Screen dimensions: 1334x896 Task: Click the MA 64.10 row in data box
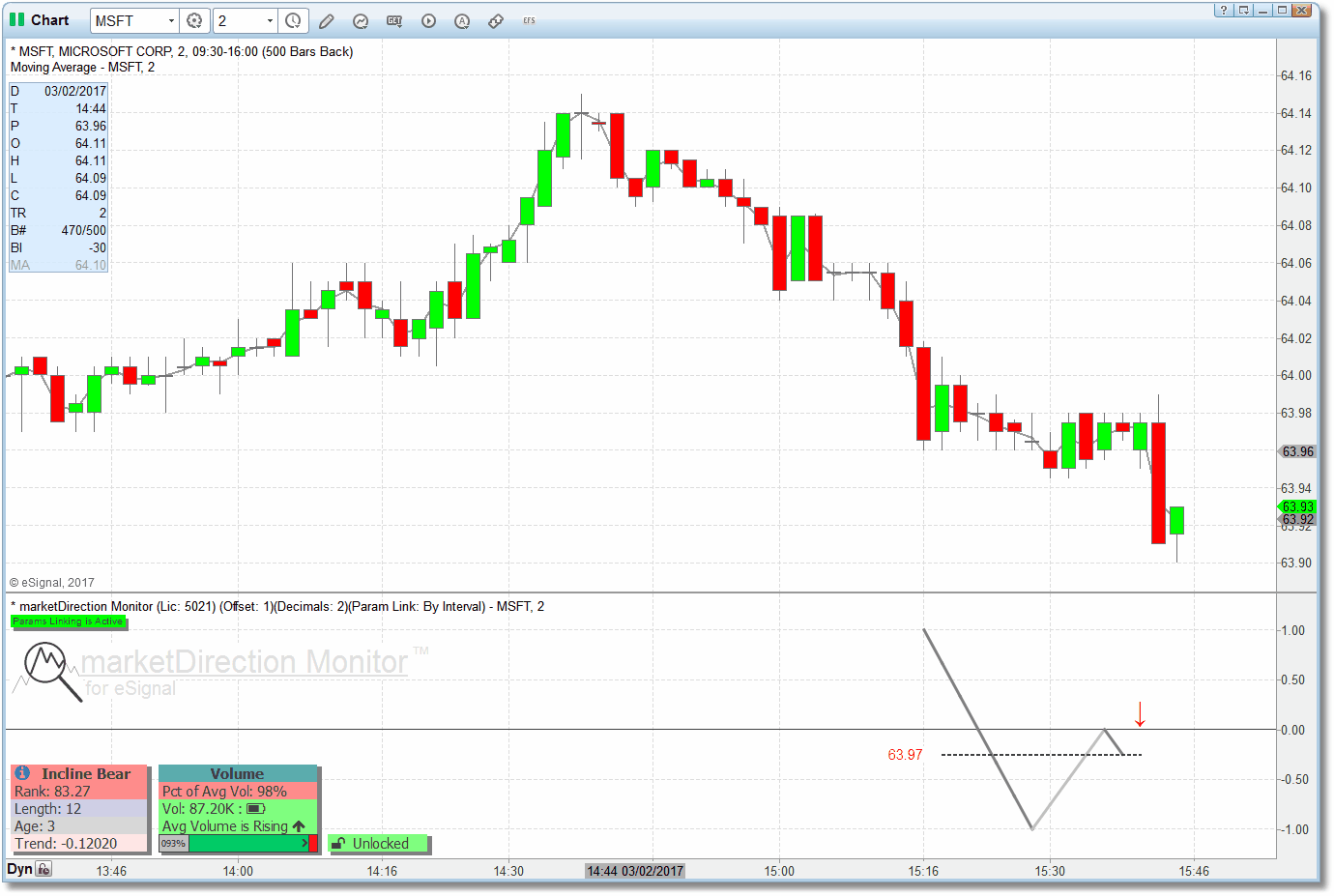tap(58, 265)
